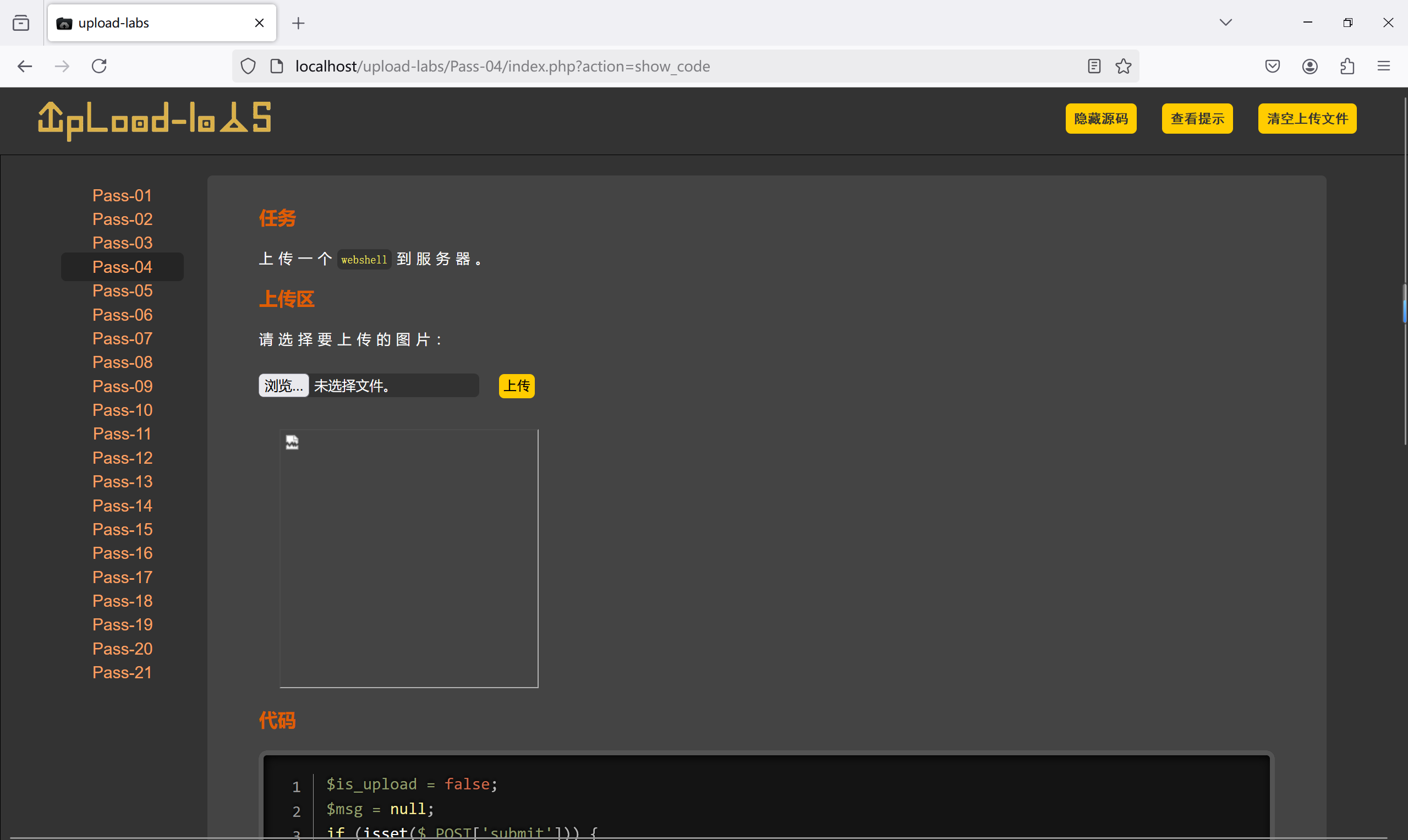Open the Pocket save icon
This screenshot has height=840, width=1408.
click(1272, 66)
